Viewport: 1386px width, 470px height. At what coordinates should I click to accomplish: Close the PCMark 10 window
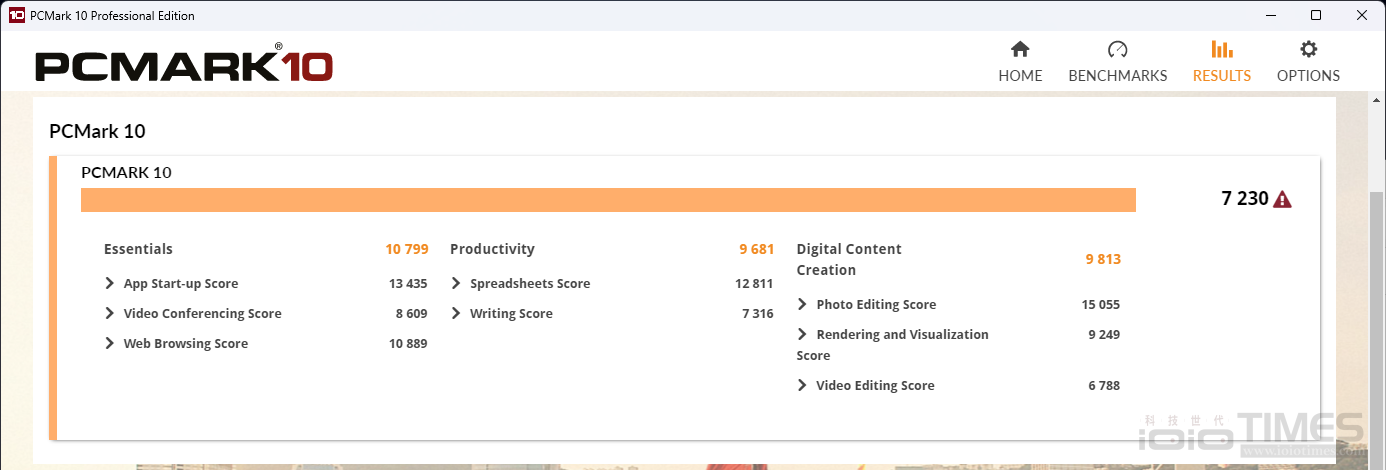[x=1362, y=15]
